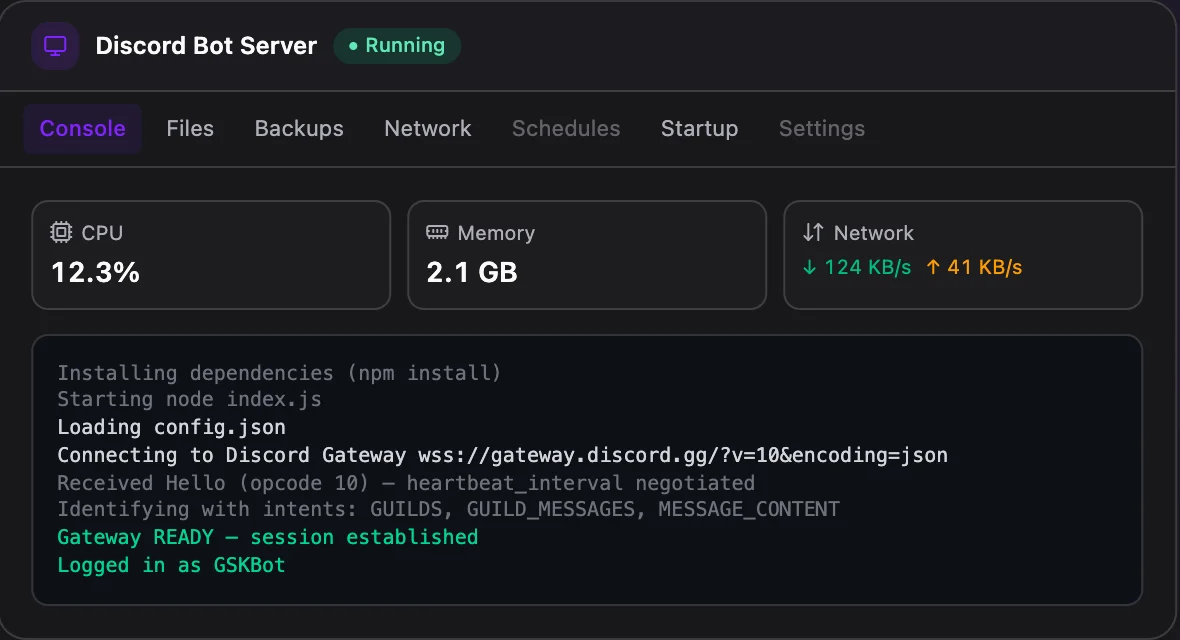The width and height of the screenshot is (1180, 640).
Task: Click the Discord Bot Server title
Action: [206, 46]
